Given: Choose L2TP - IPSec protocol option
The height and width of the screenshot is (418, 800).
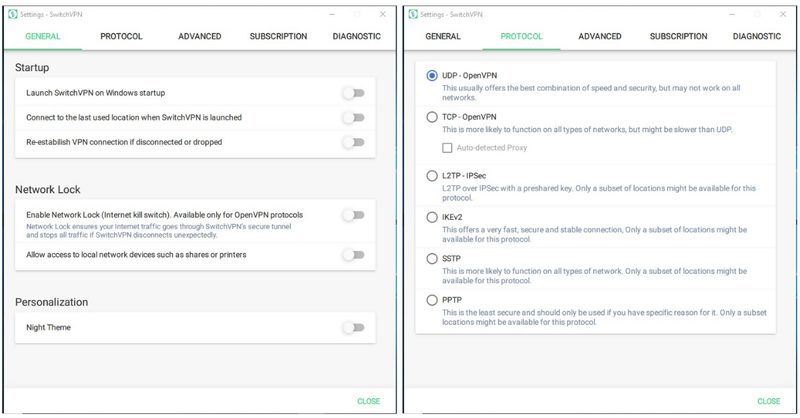Looking at the screenshot, I should click(x=432, y=176).
